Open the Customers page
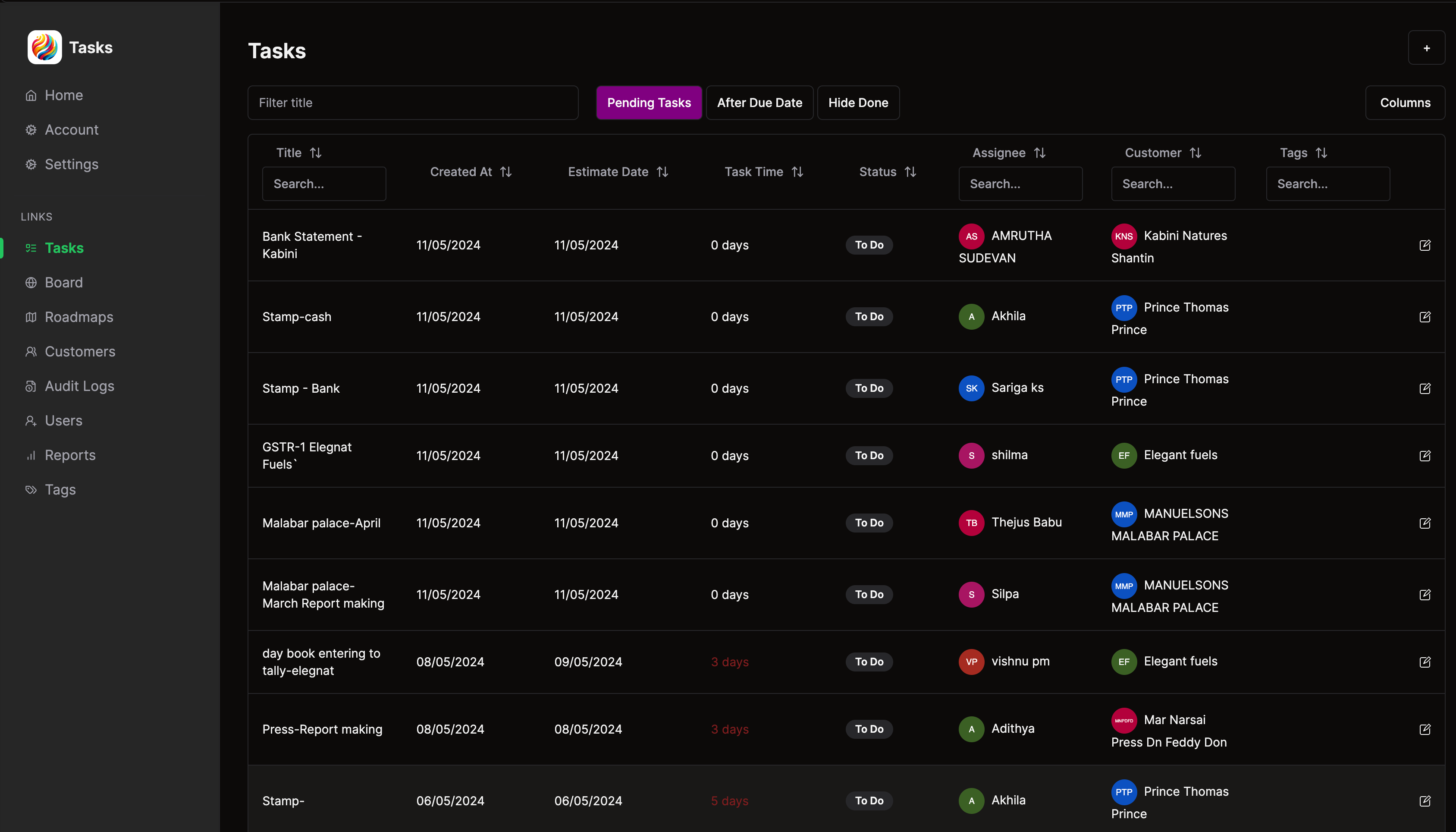 click(81, 351)
